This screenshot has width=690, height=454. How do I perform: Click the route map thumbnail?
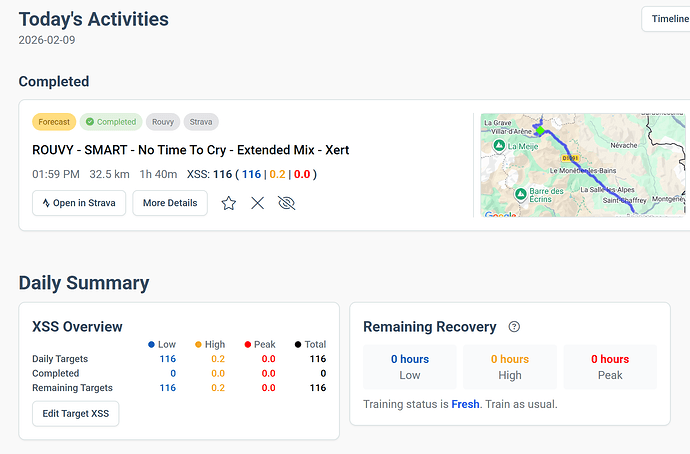(582, 165)
